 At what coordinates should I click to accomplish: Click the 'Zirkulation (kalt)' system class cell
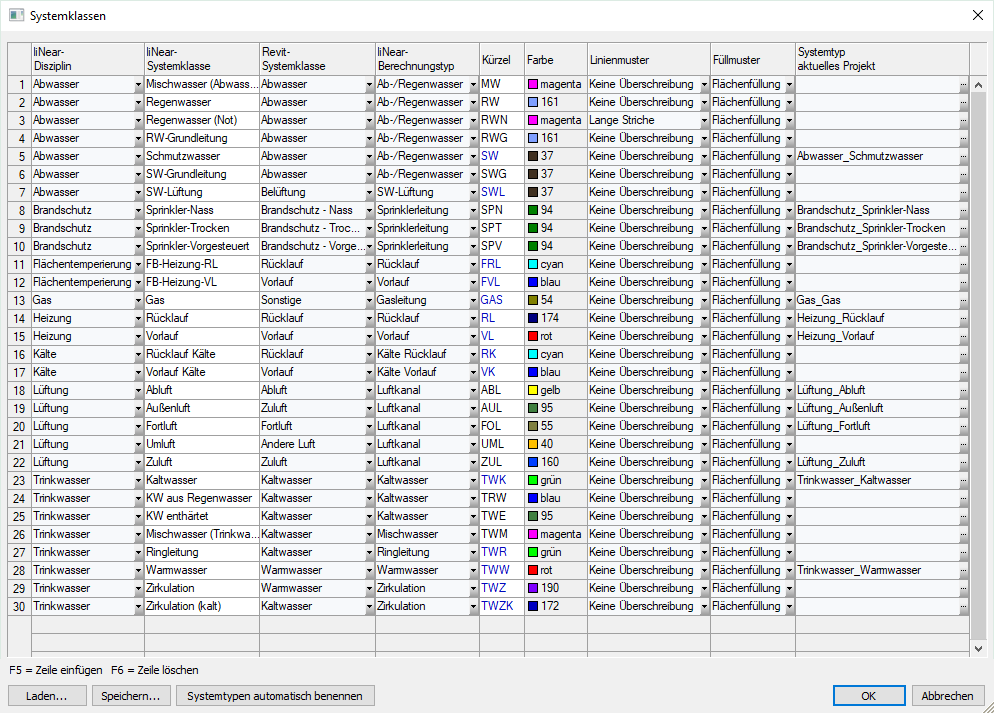[x=202, y=607]
